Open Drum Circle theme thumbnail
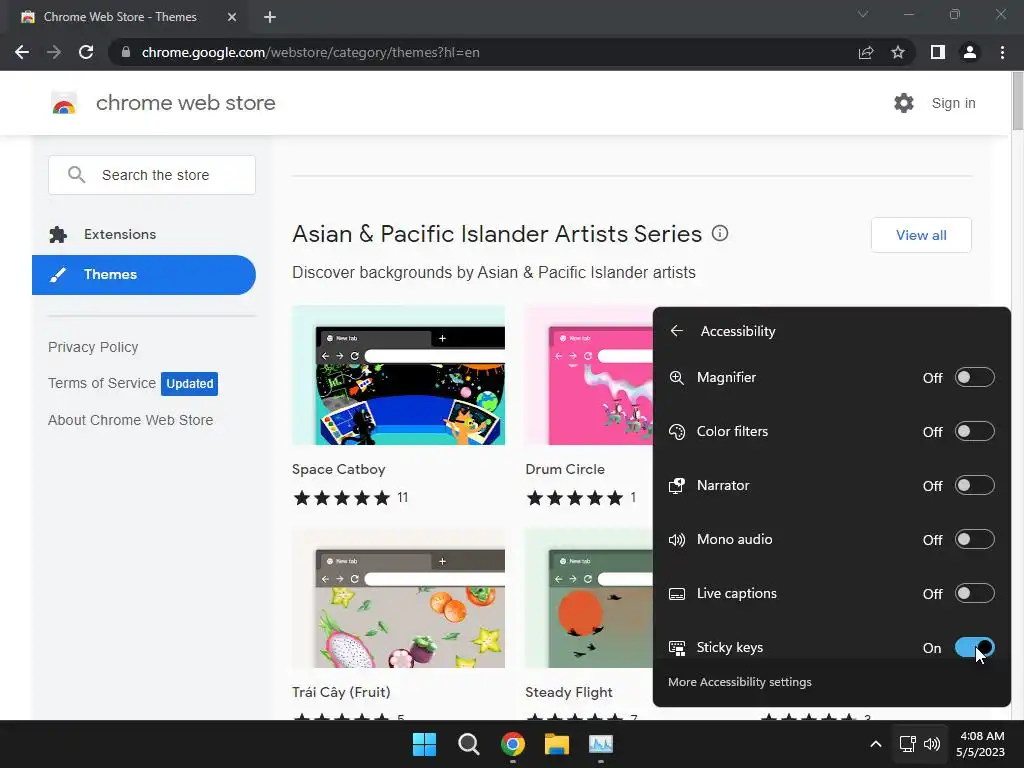 pyautogui.click(x=589, y=376)
